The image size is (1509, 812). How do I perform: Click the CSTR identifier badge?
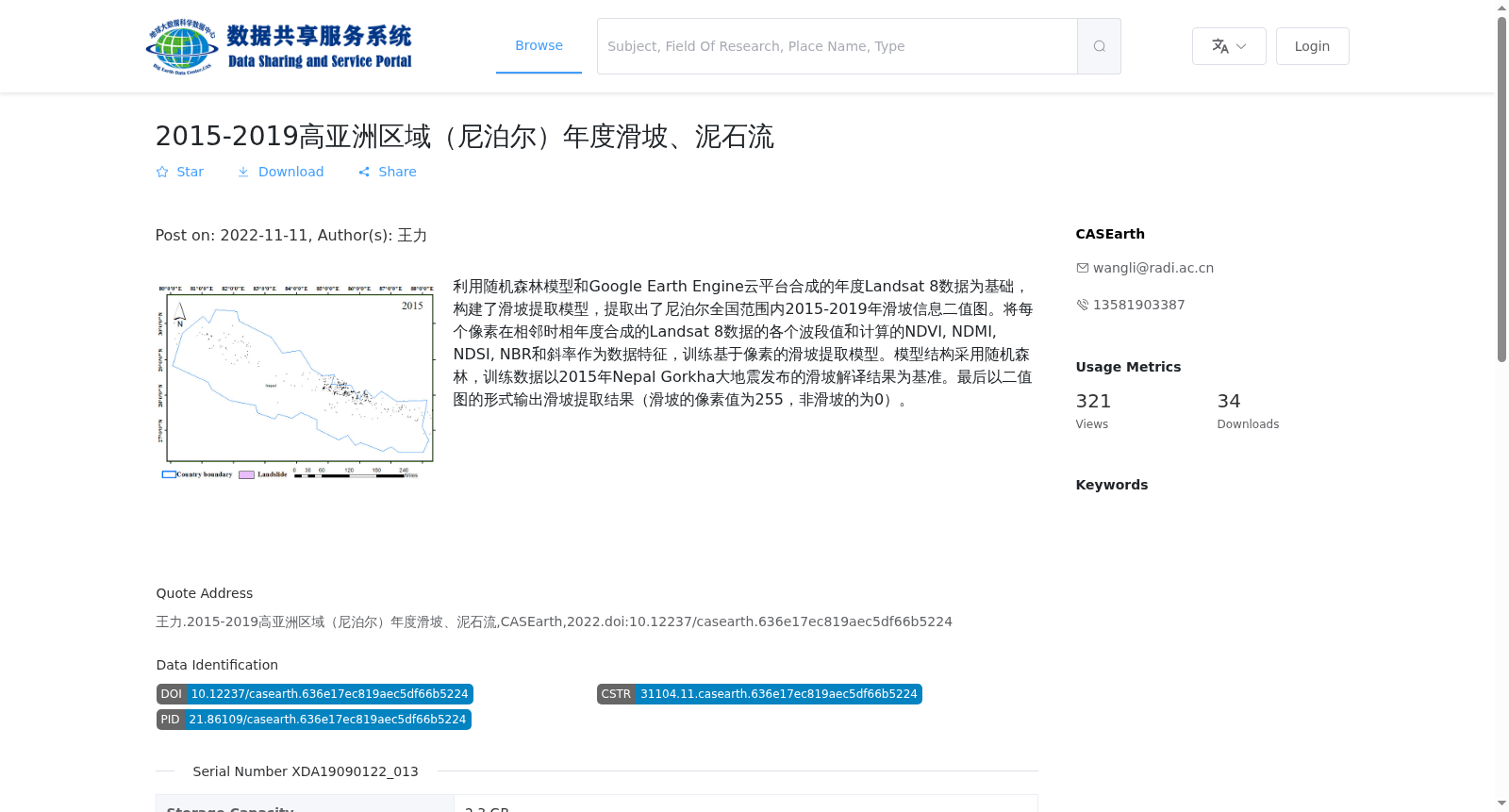[x=758, y=694]
